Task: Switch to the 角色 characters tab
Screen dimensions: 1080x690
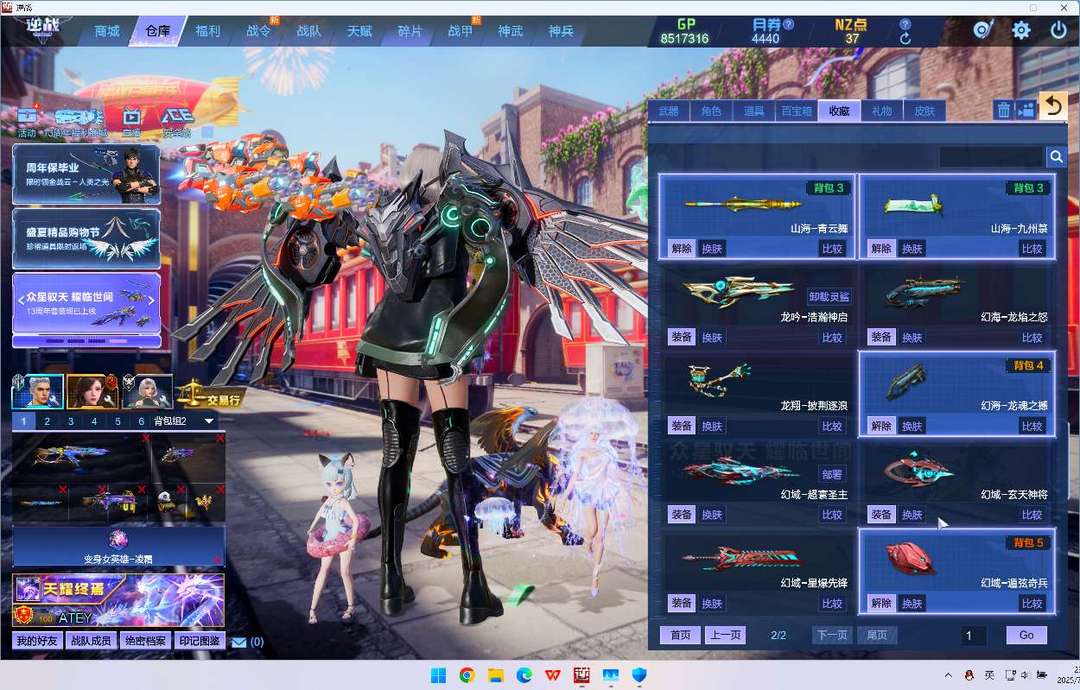Action: [711, 111]
